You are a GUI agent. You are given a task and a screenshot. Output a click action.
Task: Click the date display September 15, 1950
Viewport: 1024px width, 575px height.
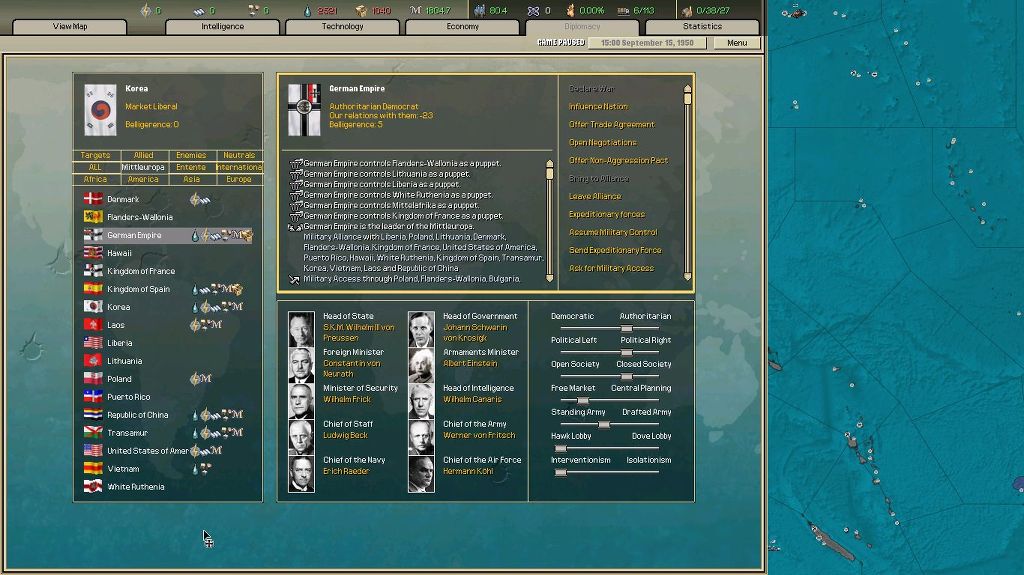(647, 42)
